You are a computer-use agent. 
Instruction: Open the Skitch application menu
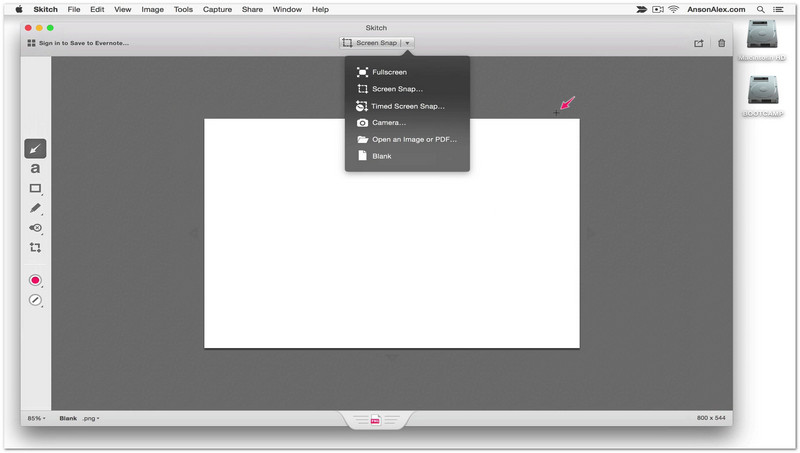pos(45,9)
